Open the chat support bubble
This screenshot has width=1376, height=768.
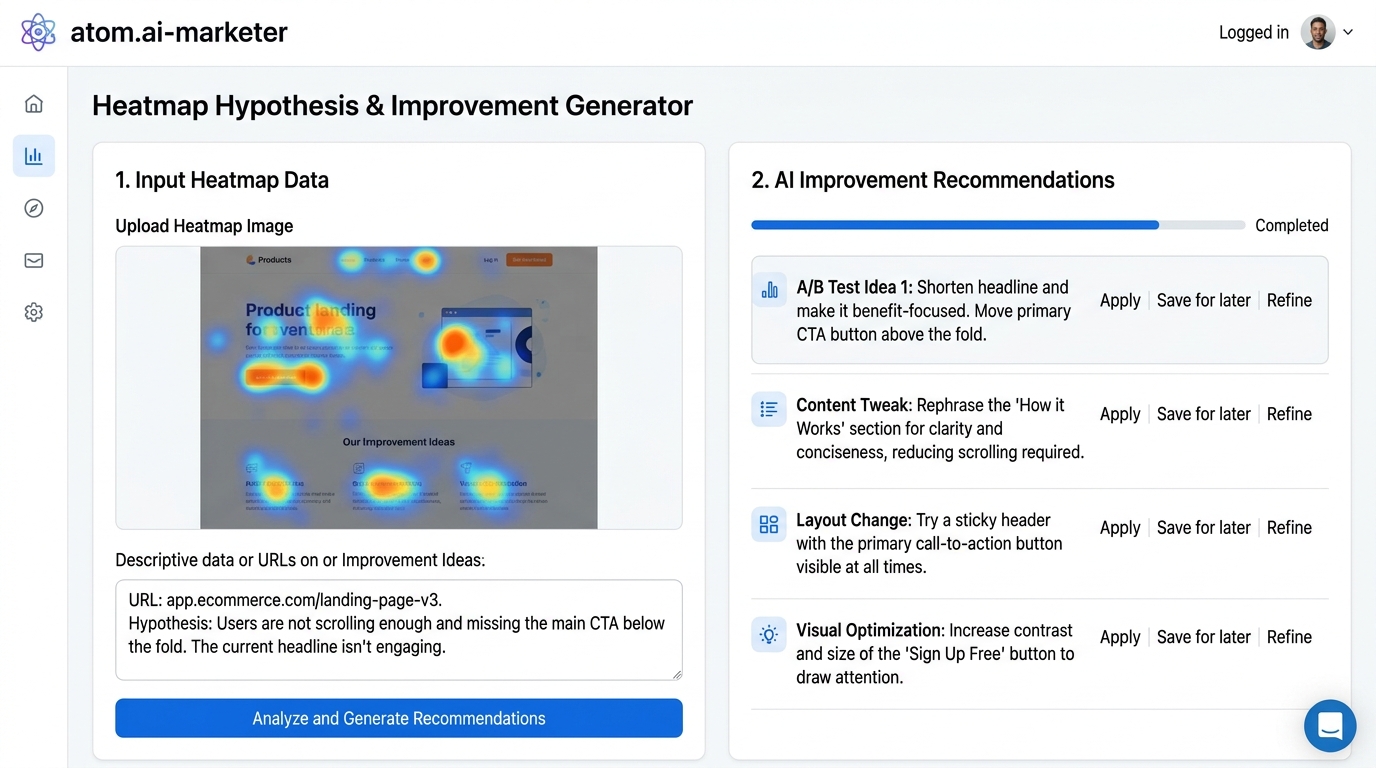1330,726
